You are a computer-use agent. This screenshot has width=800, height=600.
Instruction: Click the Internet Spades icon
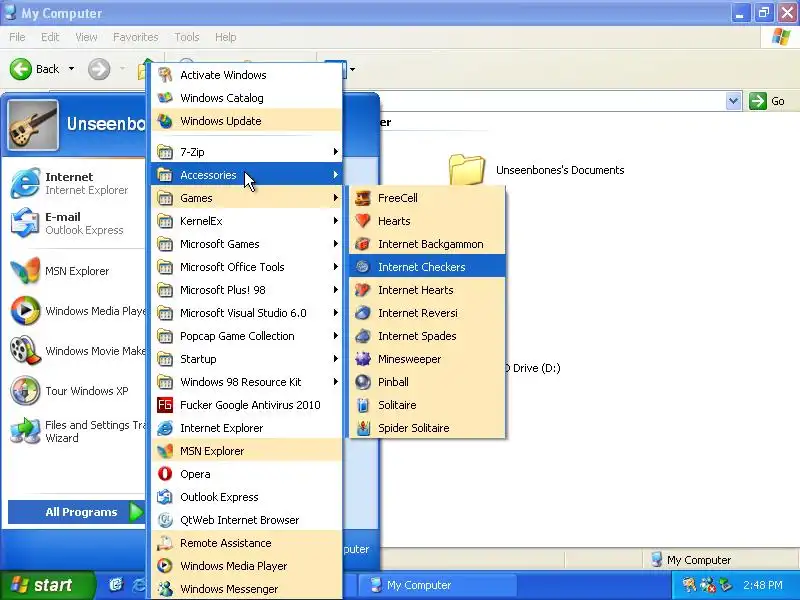pyautogui.click(x=363, y=336)
